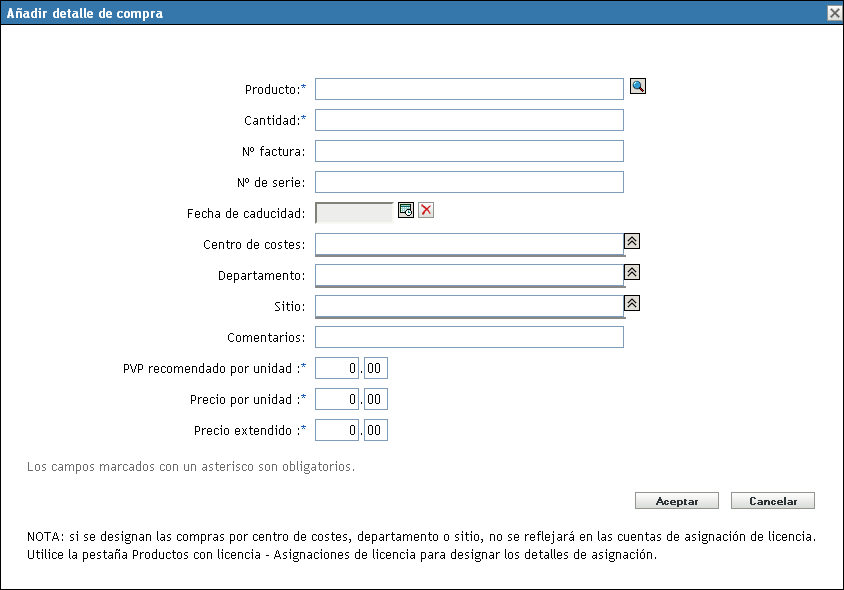This screenshot has height=590, width=844.
Task: Click into the Cantidad field
Action: tap(469, 120)
